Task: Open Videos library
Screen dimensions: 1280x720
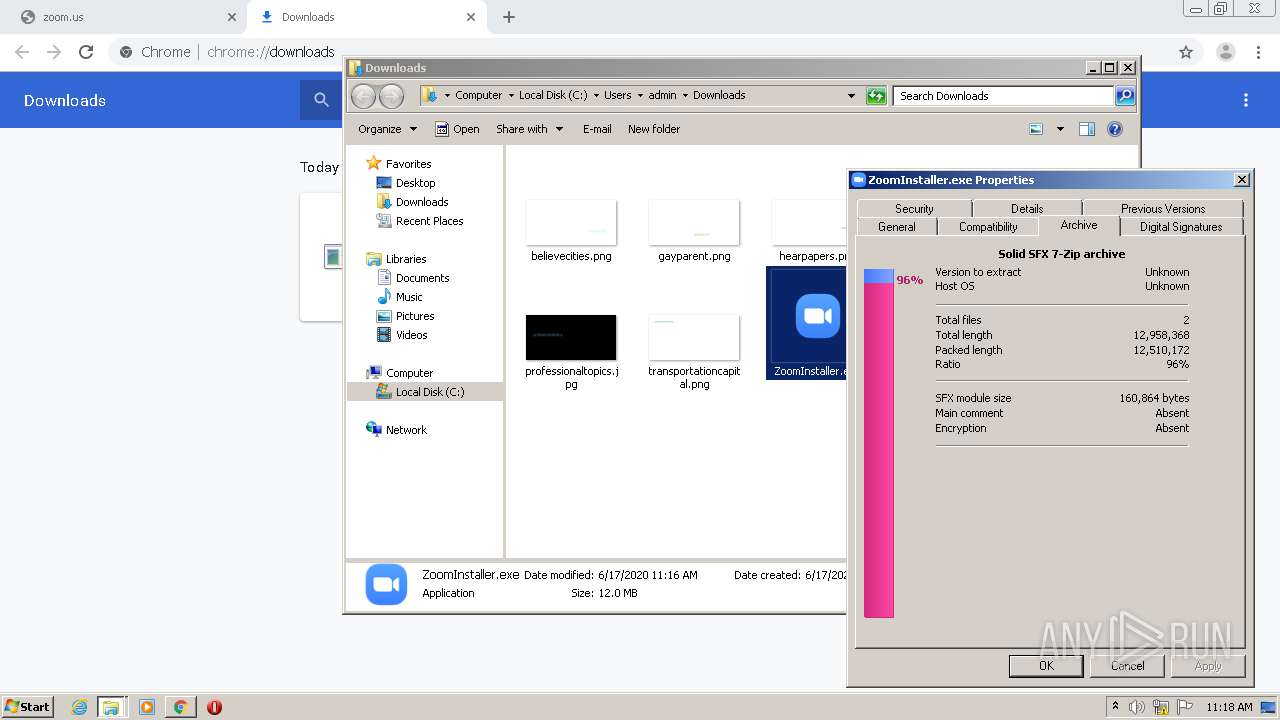Action: 411,335
